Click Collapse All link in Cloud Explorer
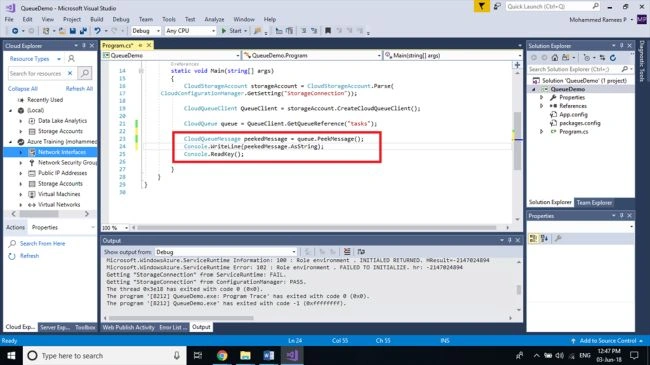The width and height of the screenshot is (650, 365). click(23, 89)
